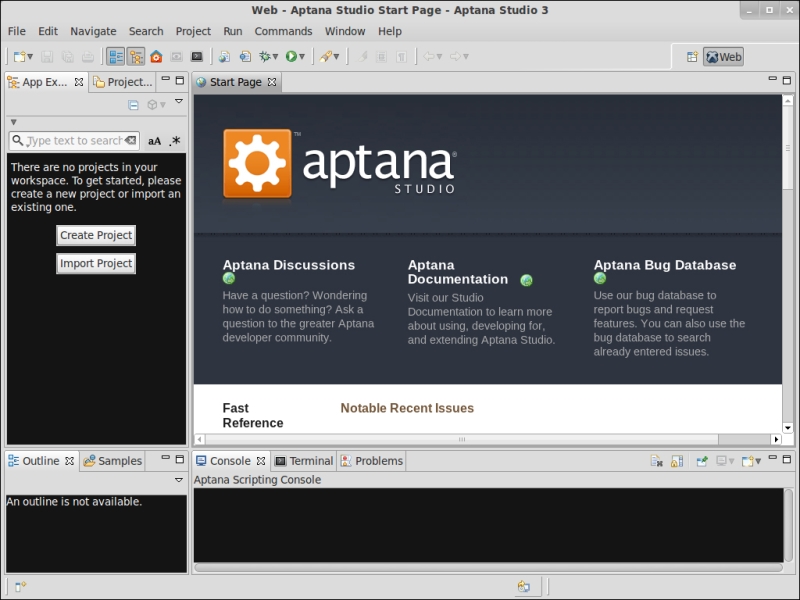Click the Display Selected Console icon
The width and height of the screenshot is (800, 600).
click(x=721, y=461)
